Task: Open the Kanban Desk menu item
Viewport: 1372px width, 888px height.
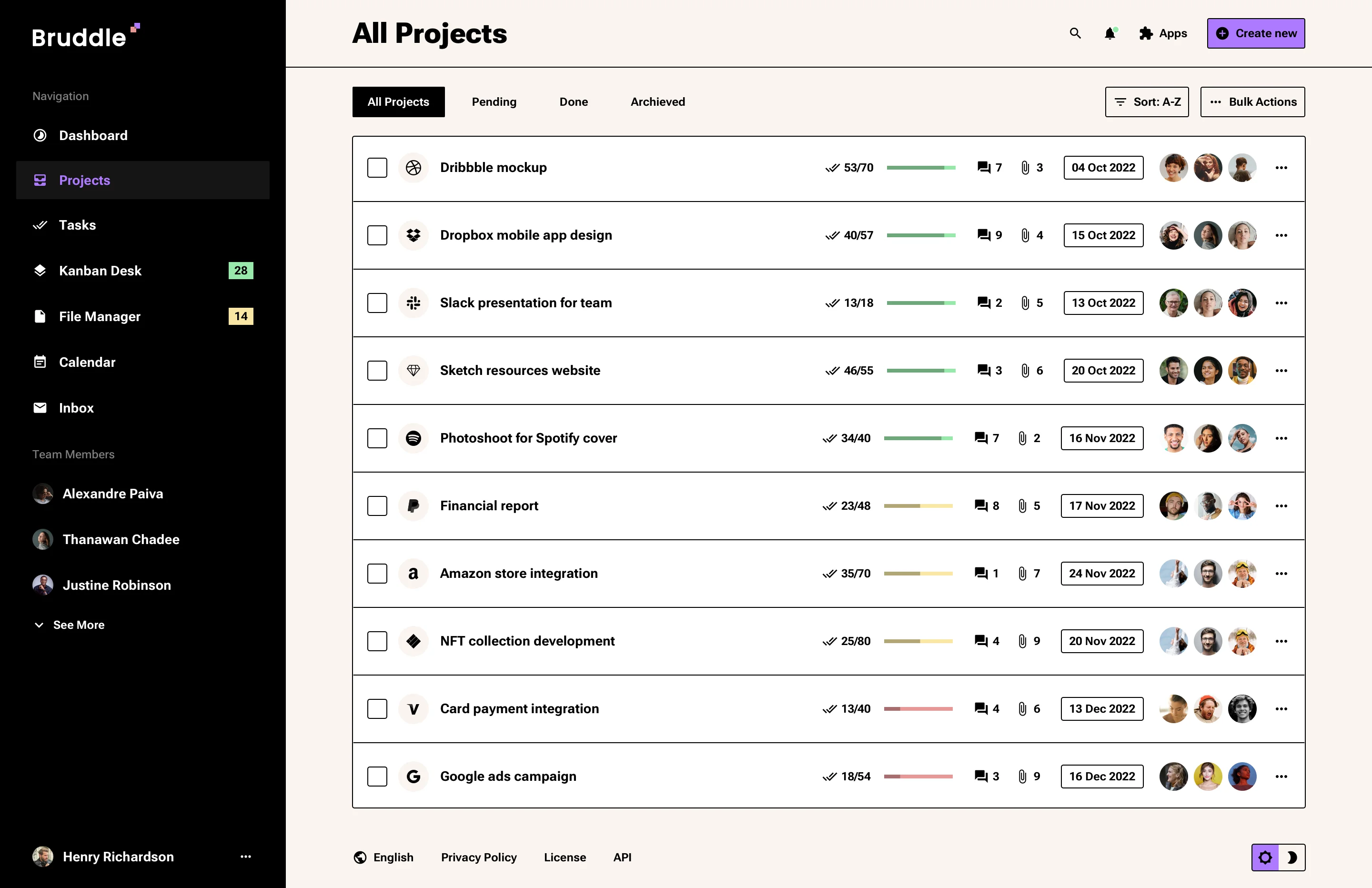Action: pyautogui.click(x=101, y=271)
